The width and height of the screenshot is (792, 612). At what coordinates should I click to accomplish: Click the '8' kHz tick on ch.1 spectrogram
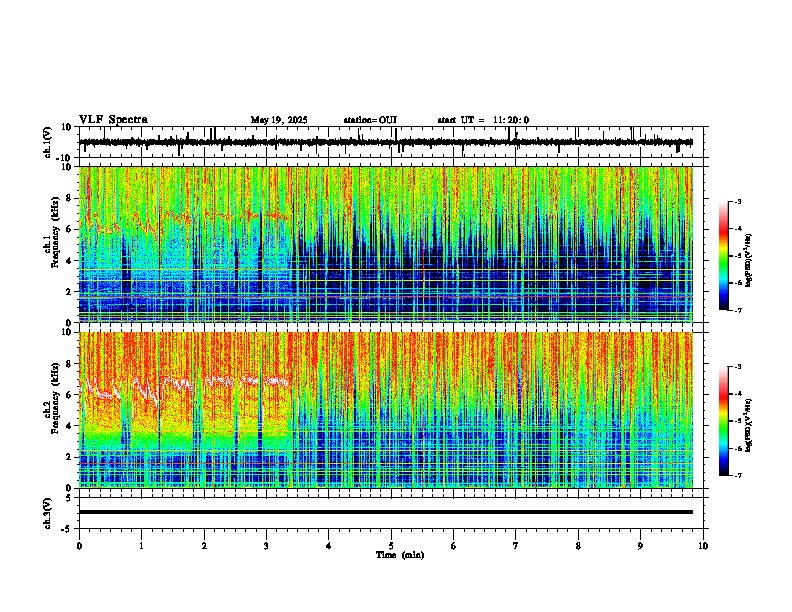(70, 198)
